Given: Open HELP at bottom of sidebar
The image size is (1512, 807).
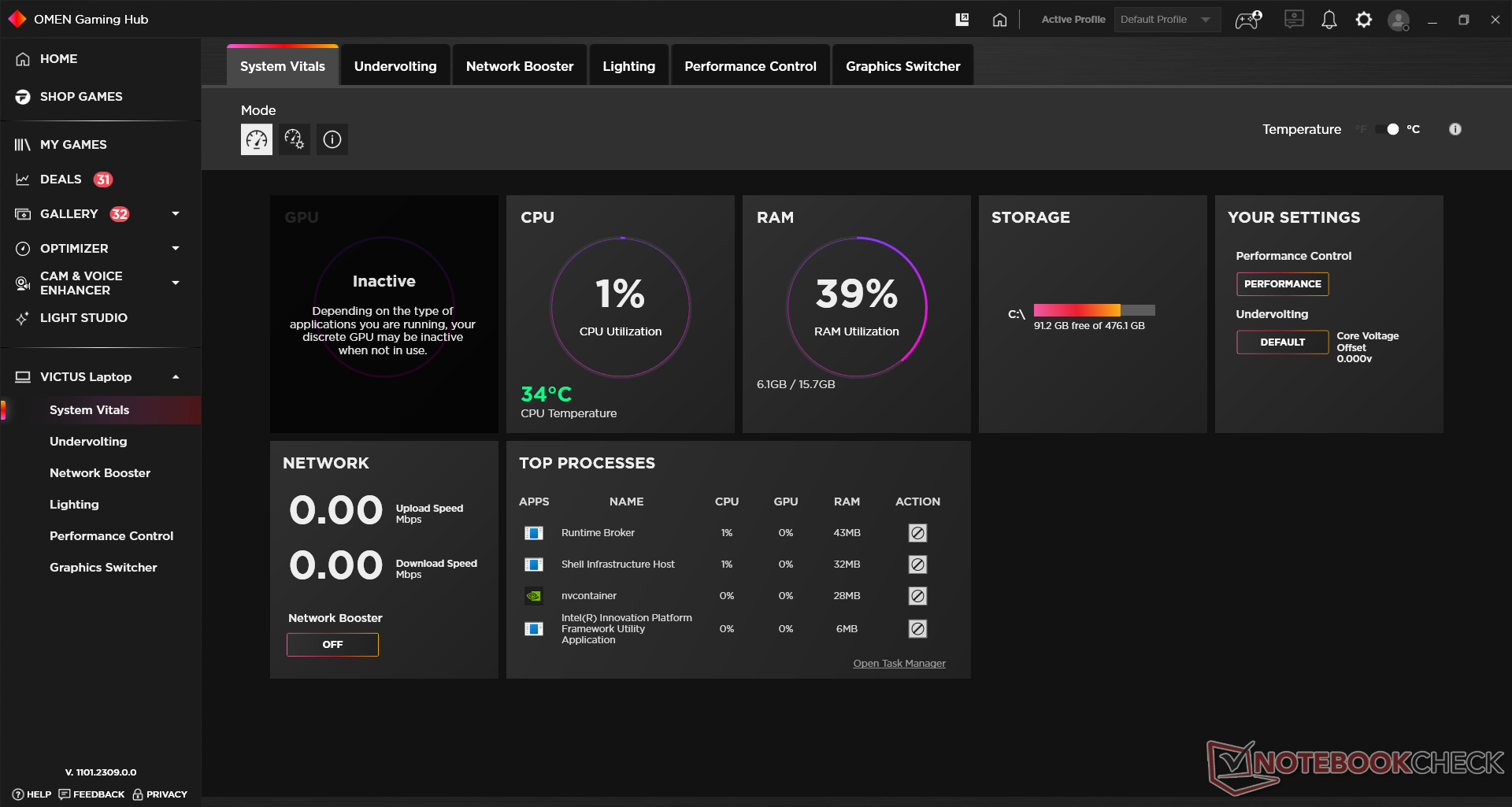Looking at the screenshot, I should click(32, 794).
